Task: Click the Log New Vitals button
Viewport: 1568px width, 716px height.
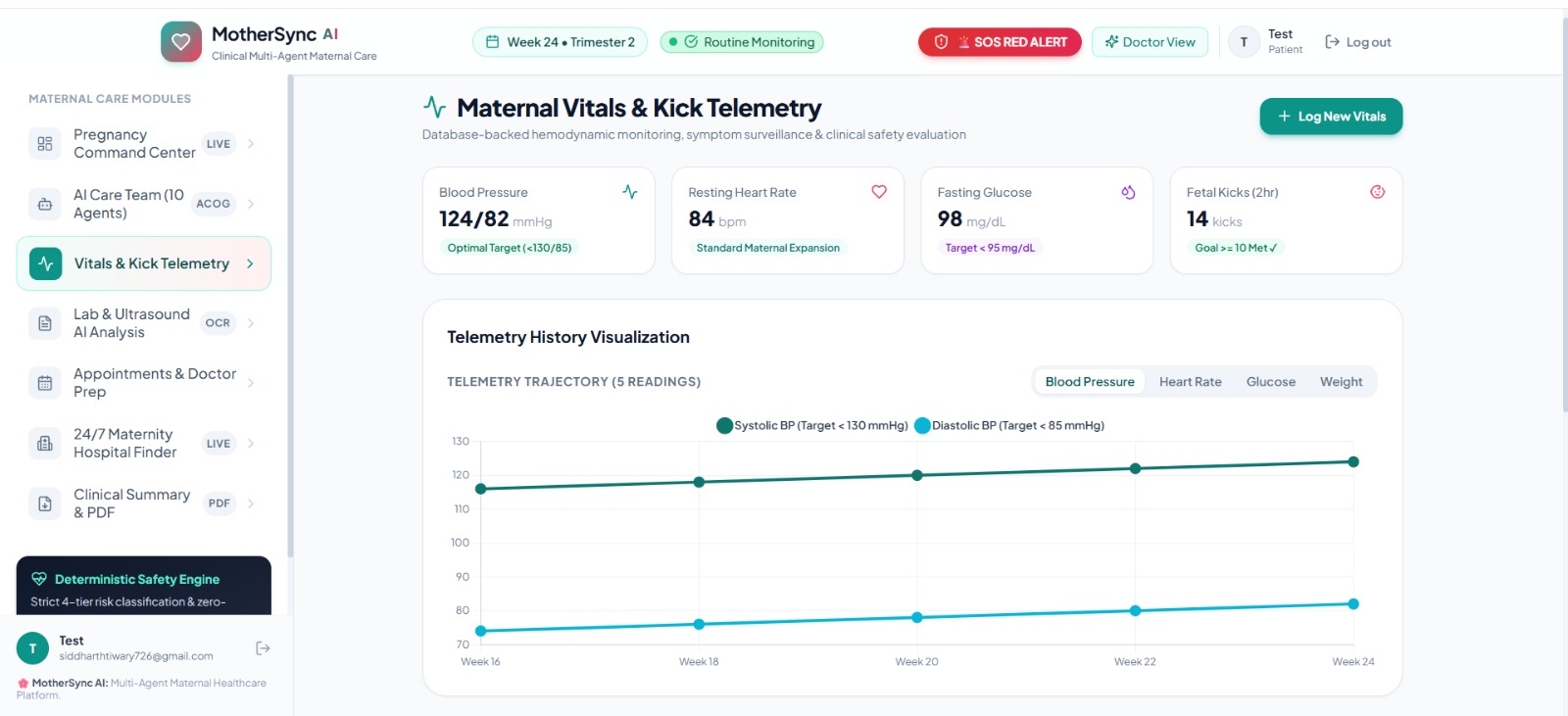Action: 1331,117
